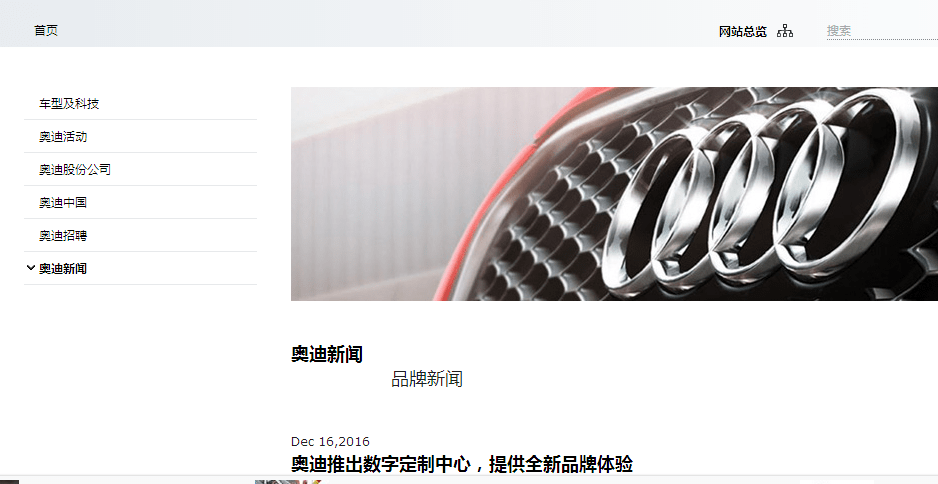938x484 pixels.
Task: Click the Dec 16,2016 date label
Action: tap(330, 442)
